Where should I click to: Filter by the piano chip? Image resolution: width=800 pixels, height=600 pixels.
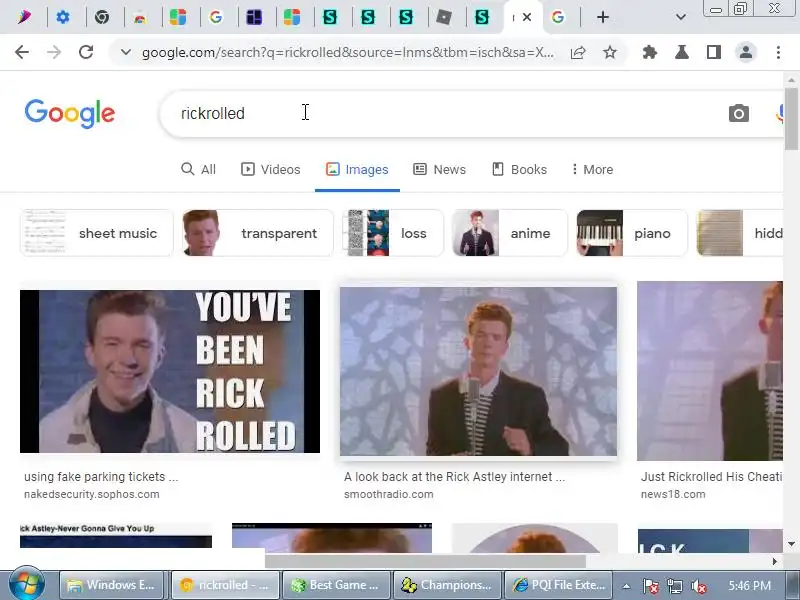point(632,233)
